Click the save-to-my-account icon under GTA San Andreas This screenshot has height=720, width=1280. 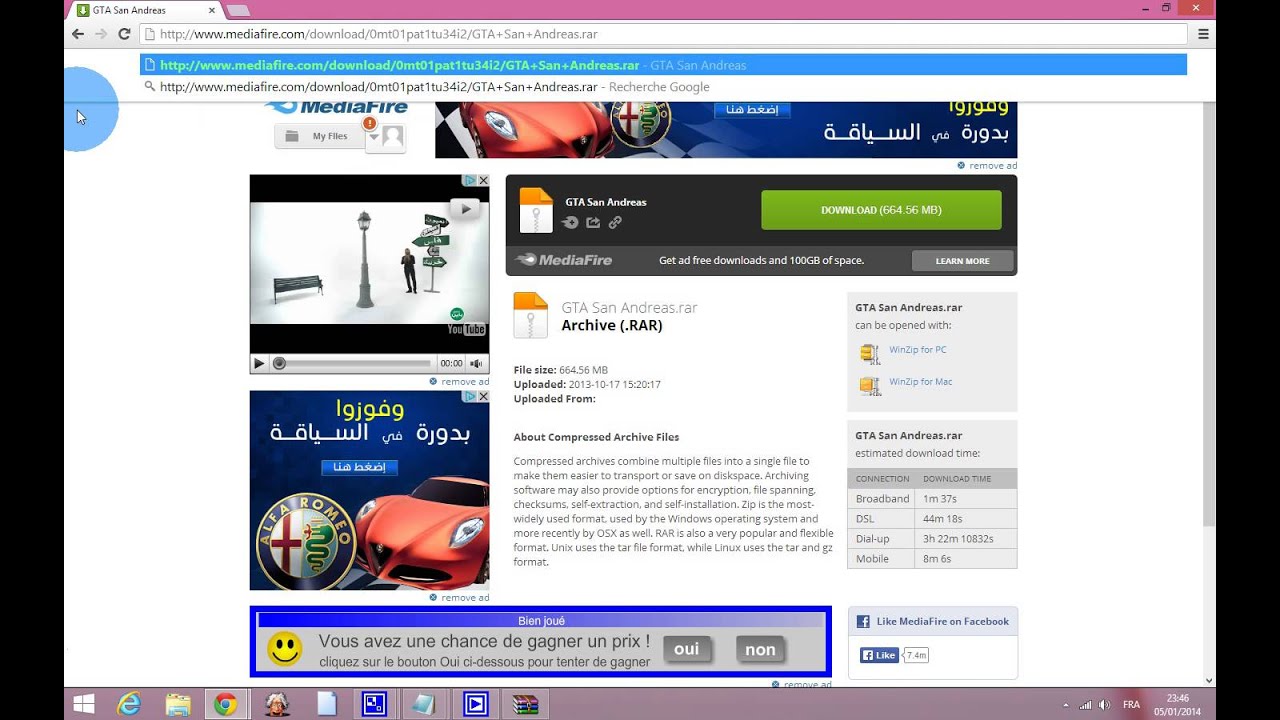point(571,222)
